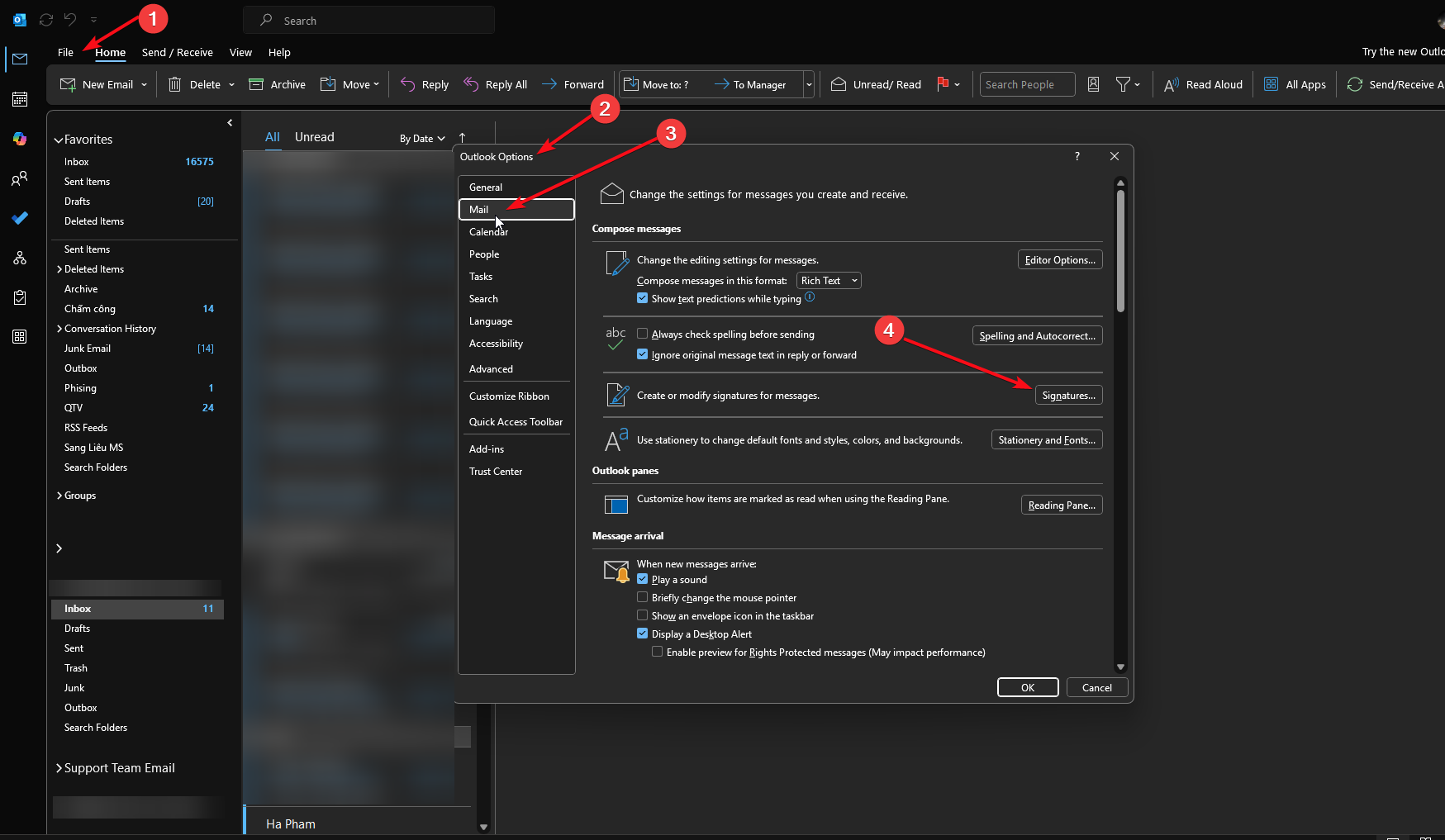The image size is (1445, 840).
Task: Open the By Date sort dropdown
Action: click(x=422, y=139)
